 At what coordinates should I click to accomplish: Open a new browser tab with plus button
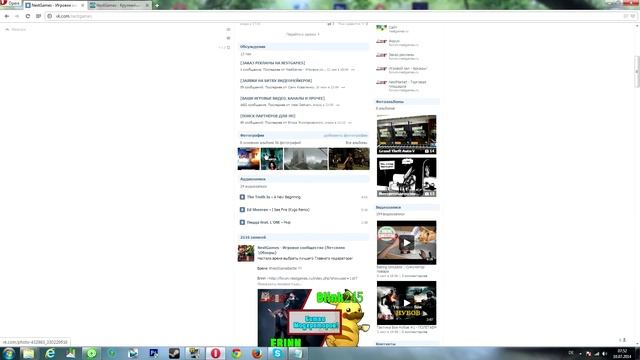[x=157, y=5]
